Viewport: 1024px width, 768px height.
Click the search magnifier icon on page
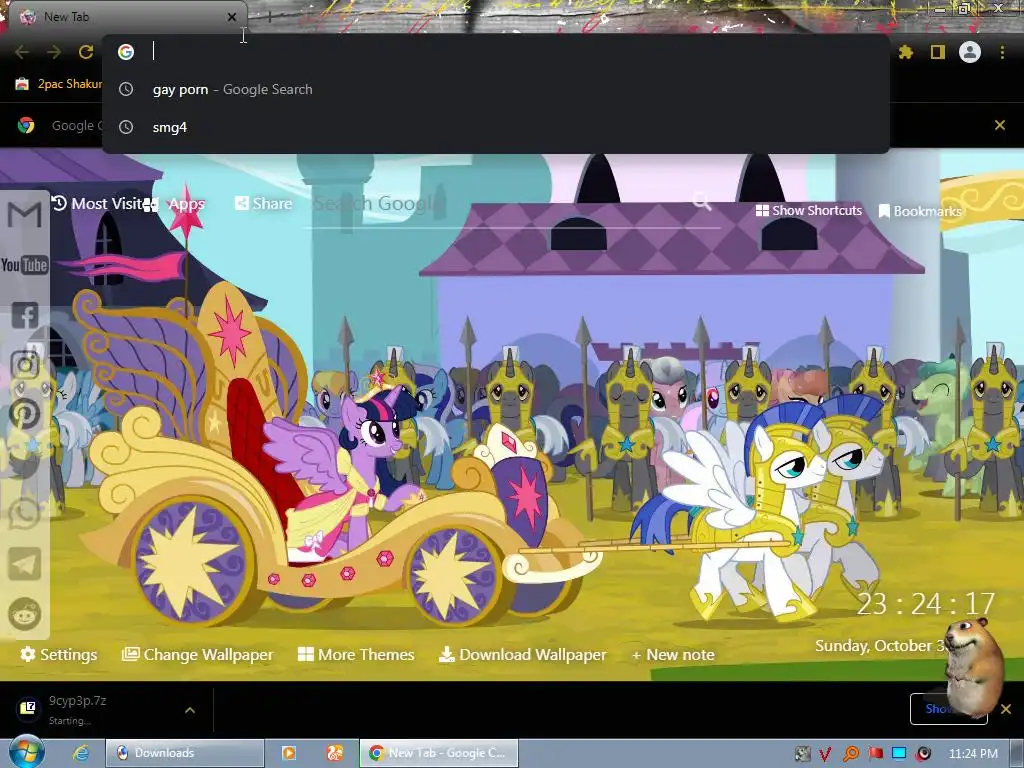coord(701,201)
